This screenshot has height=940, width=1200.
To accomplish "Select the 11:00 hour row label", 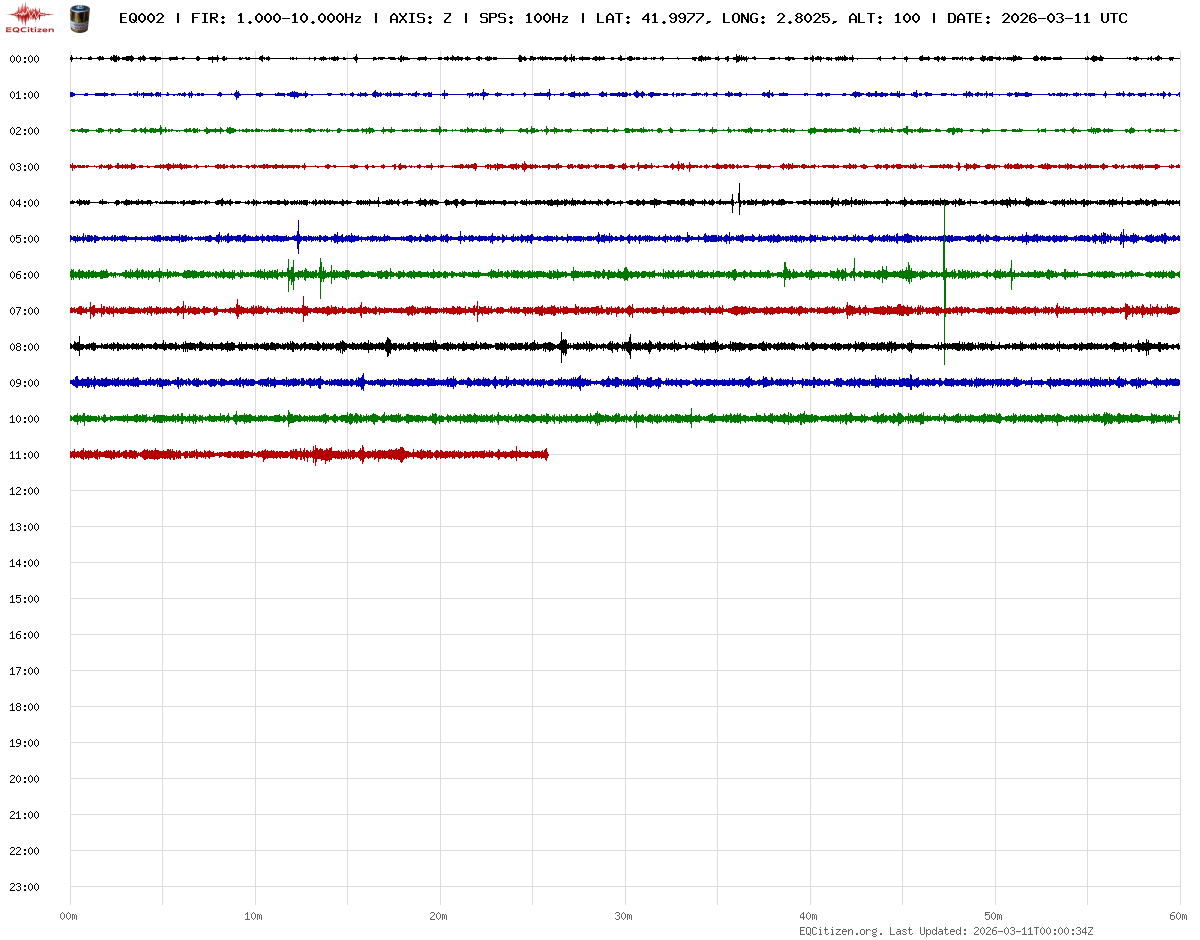I will [24, 455].
